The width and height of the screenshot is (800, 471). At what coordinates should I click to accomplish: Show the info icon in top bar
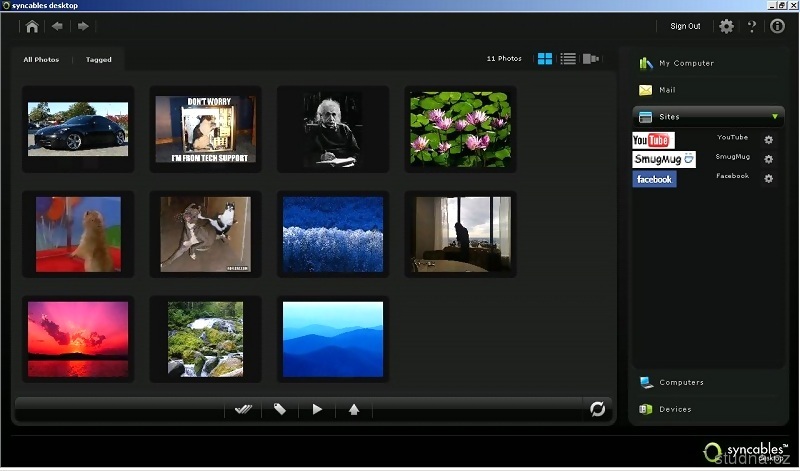click(x=777, y=26)
